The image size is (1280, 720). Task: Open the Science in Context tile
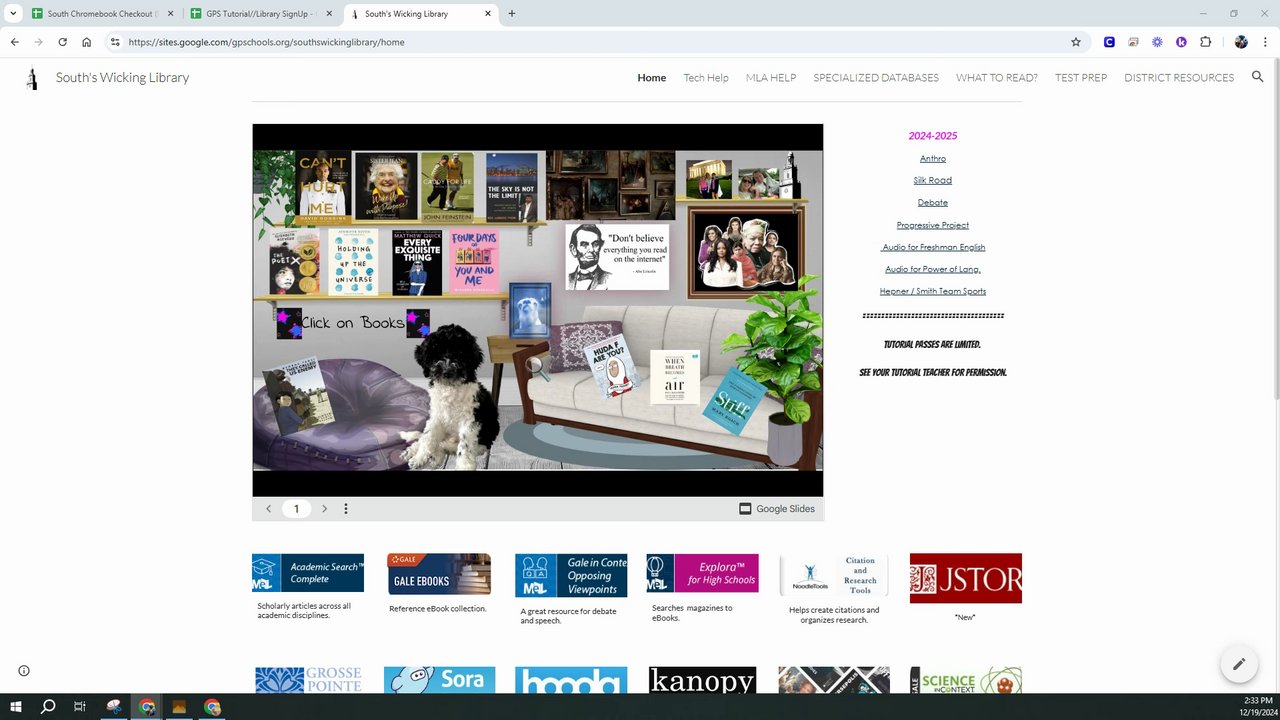click(x=966, y=680)
